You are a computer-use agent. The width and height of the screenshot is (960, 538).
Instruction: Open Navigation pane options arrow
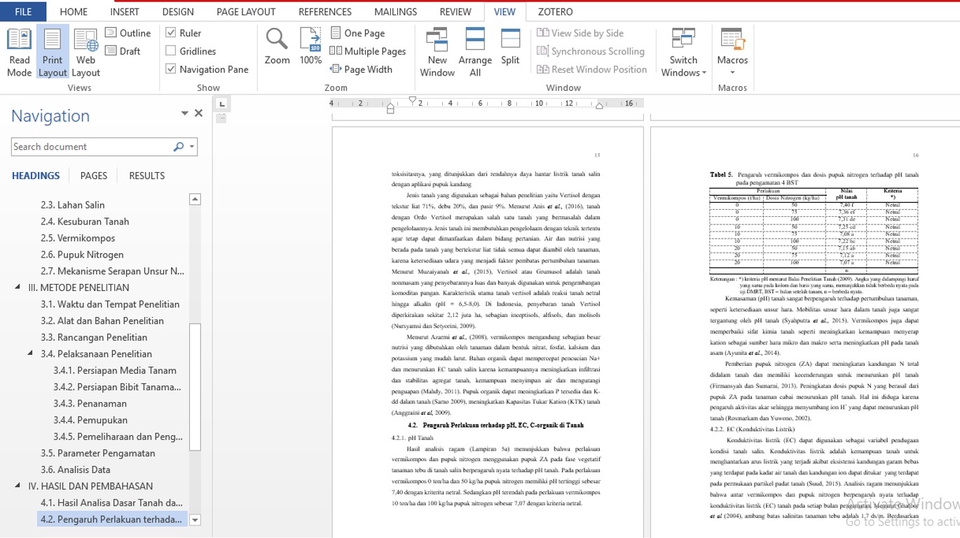pyautogui.click(x=184, y=113)
